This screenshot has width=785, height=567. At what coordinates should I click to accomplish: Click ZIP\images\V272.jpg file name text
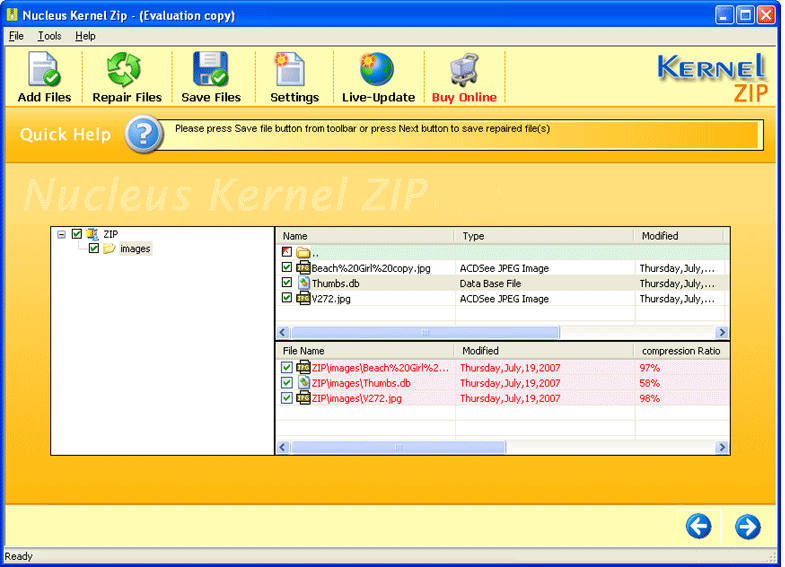(356, 398)
